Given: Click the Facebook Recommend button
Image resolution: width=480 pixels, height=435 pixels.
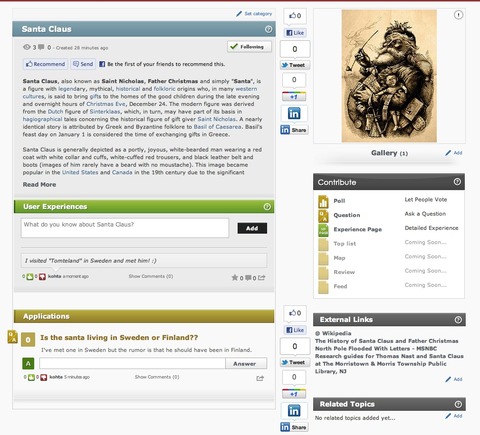Looking at the screenshot, I should [45, 64].
